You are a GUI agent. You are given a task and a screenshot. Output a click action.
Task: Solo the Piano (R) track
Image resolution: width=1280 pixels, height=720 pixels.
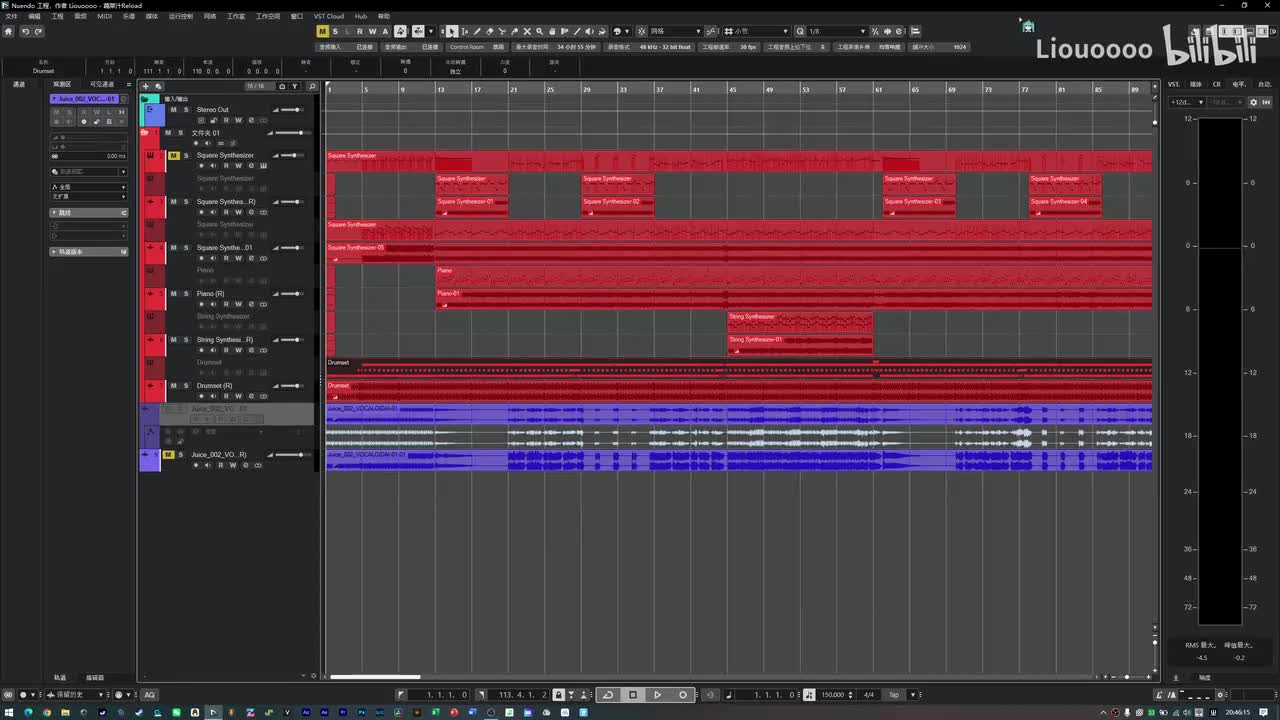click(x=184, y=294)
